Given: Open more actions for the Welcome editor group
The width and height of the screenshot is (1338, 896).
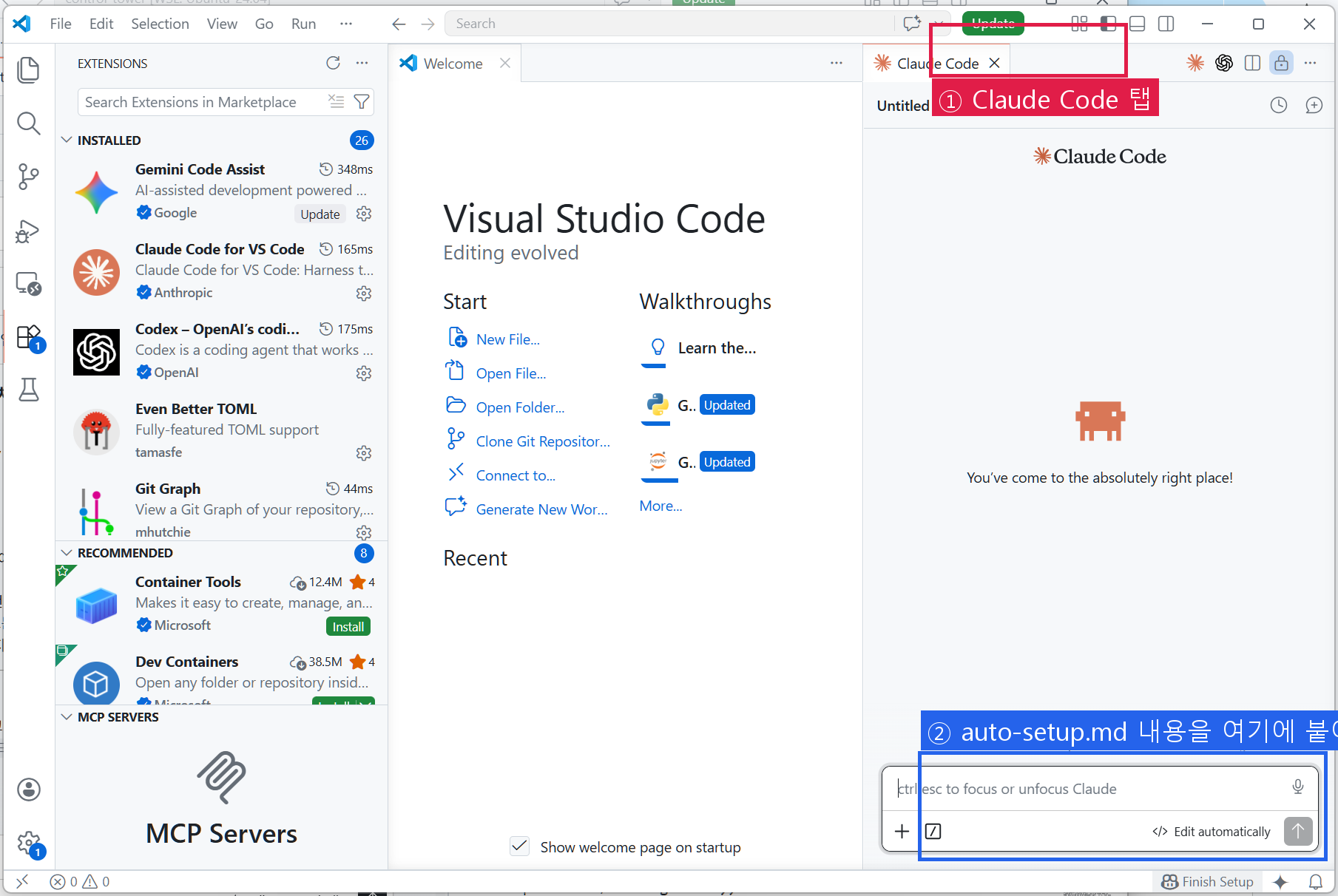Looking at the screenshot, I should (x=837, y=63).
